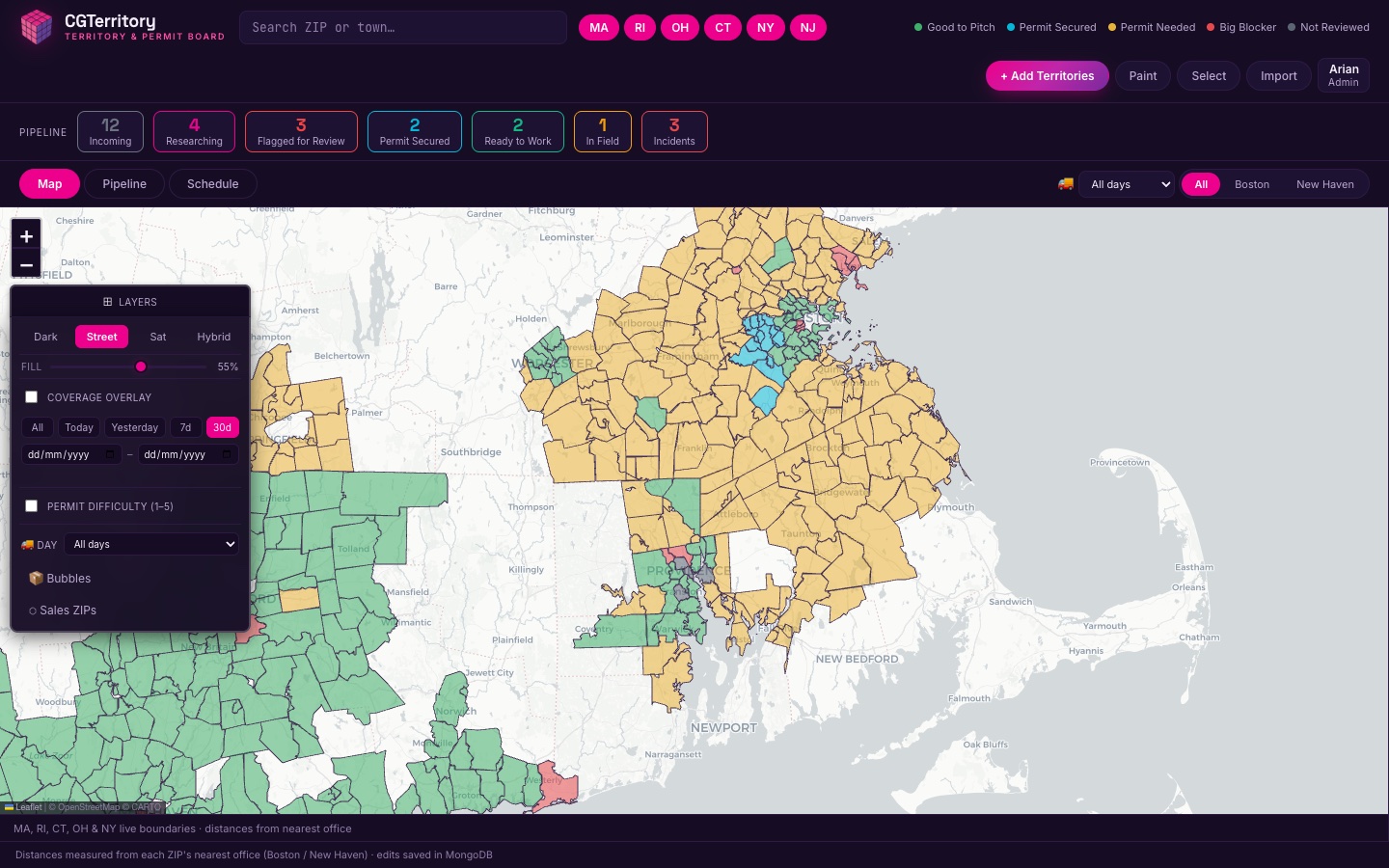Select the MA state chip
The width and height of the screenshot is (1389, 868).
[599, 28]
